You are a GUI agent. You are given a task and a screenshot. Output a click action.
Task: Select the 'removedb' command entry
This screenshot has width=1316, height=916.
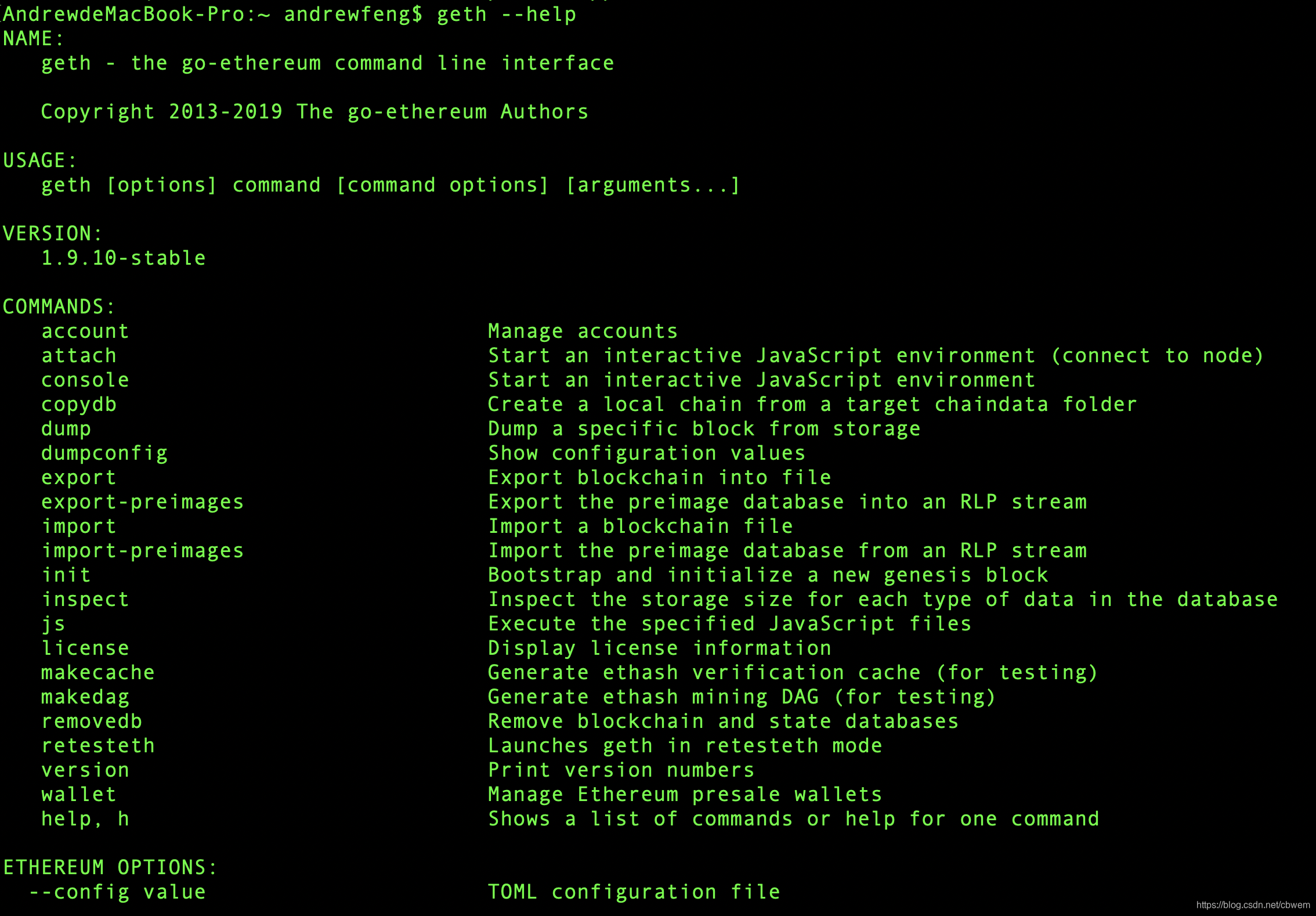coord(92,721)
